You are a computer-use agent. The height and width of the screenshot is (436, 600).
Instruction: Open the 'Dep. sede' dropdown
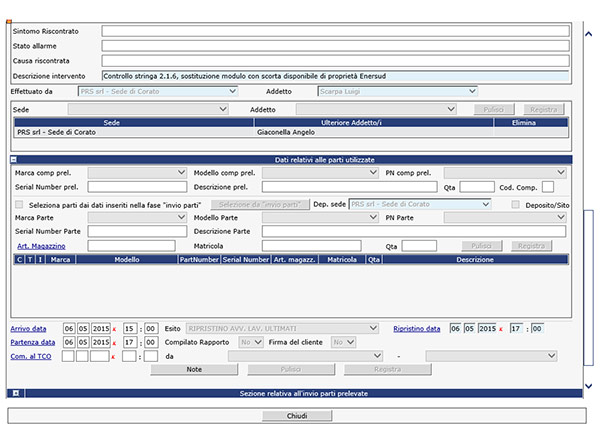coord(420,204)
